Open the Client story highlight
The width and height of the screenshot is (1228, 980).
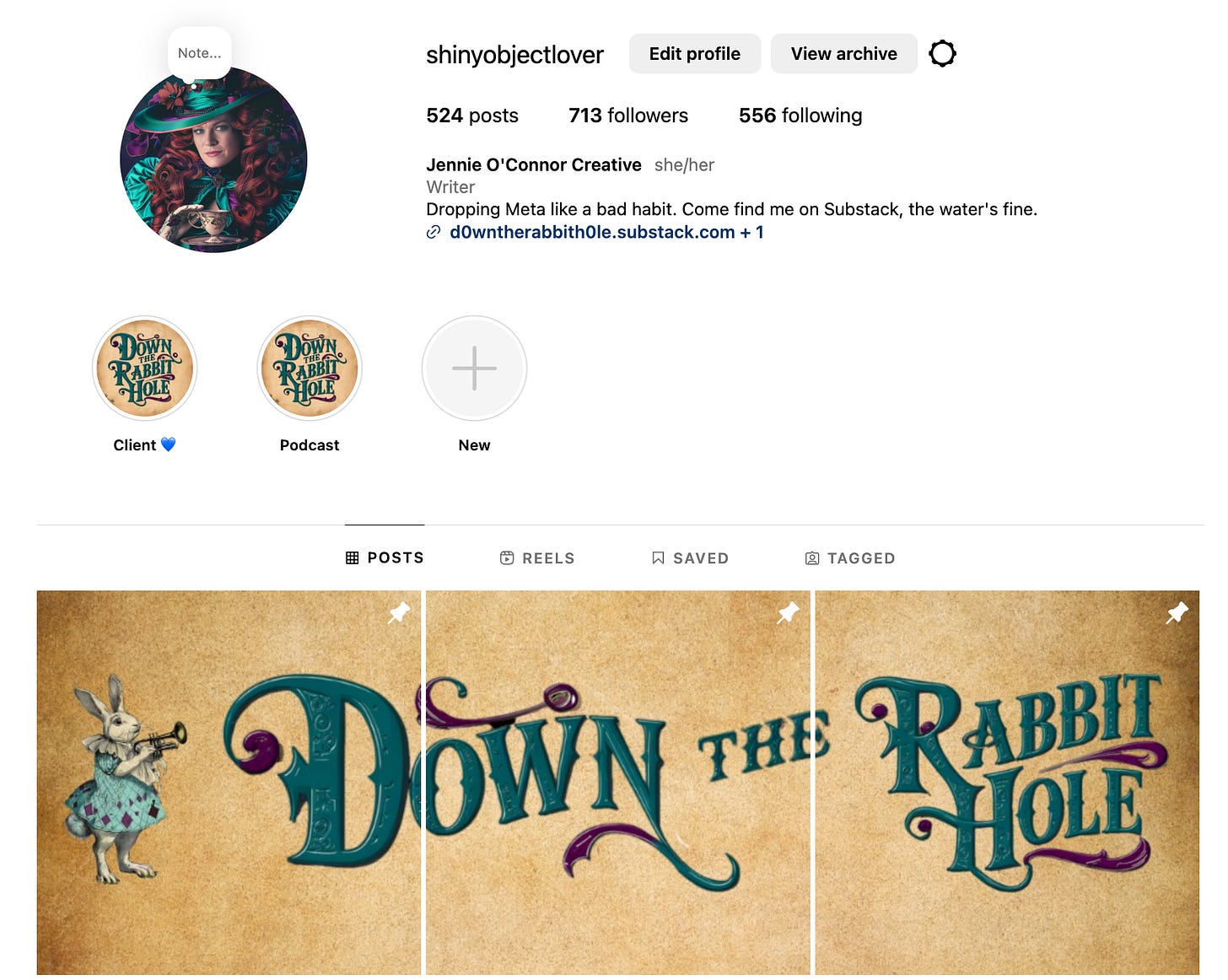(145, 369)
